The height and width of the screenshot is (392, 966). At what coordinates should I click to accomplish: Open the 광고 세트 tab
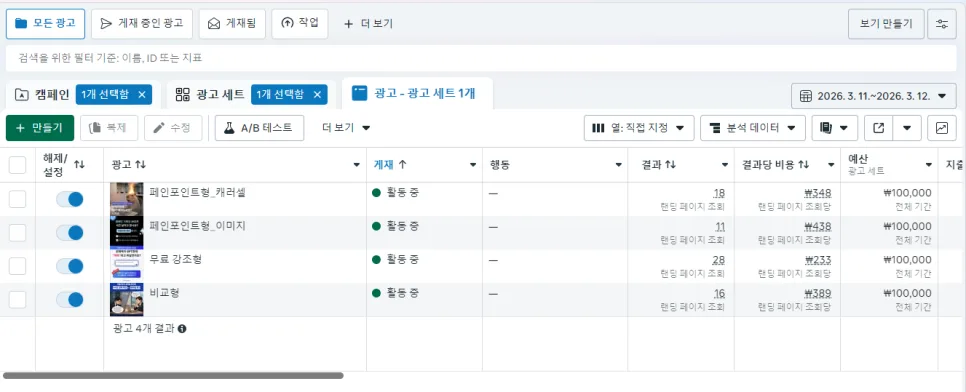pos(209,94)
